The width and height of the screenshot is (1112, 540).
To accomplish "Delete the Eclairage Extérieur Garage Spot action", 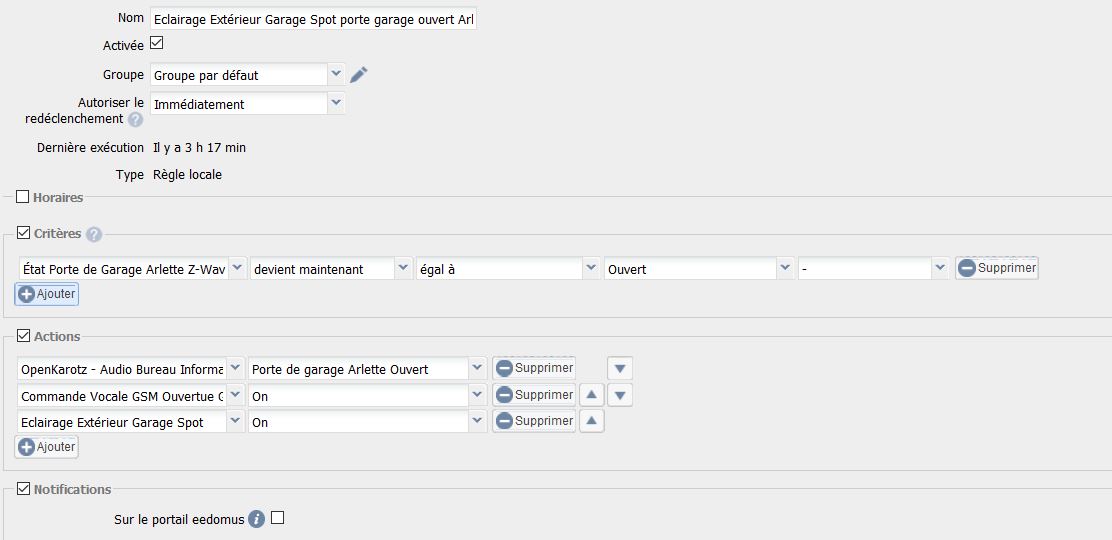I will (534, 421).
